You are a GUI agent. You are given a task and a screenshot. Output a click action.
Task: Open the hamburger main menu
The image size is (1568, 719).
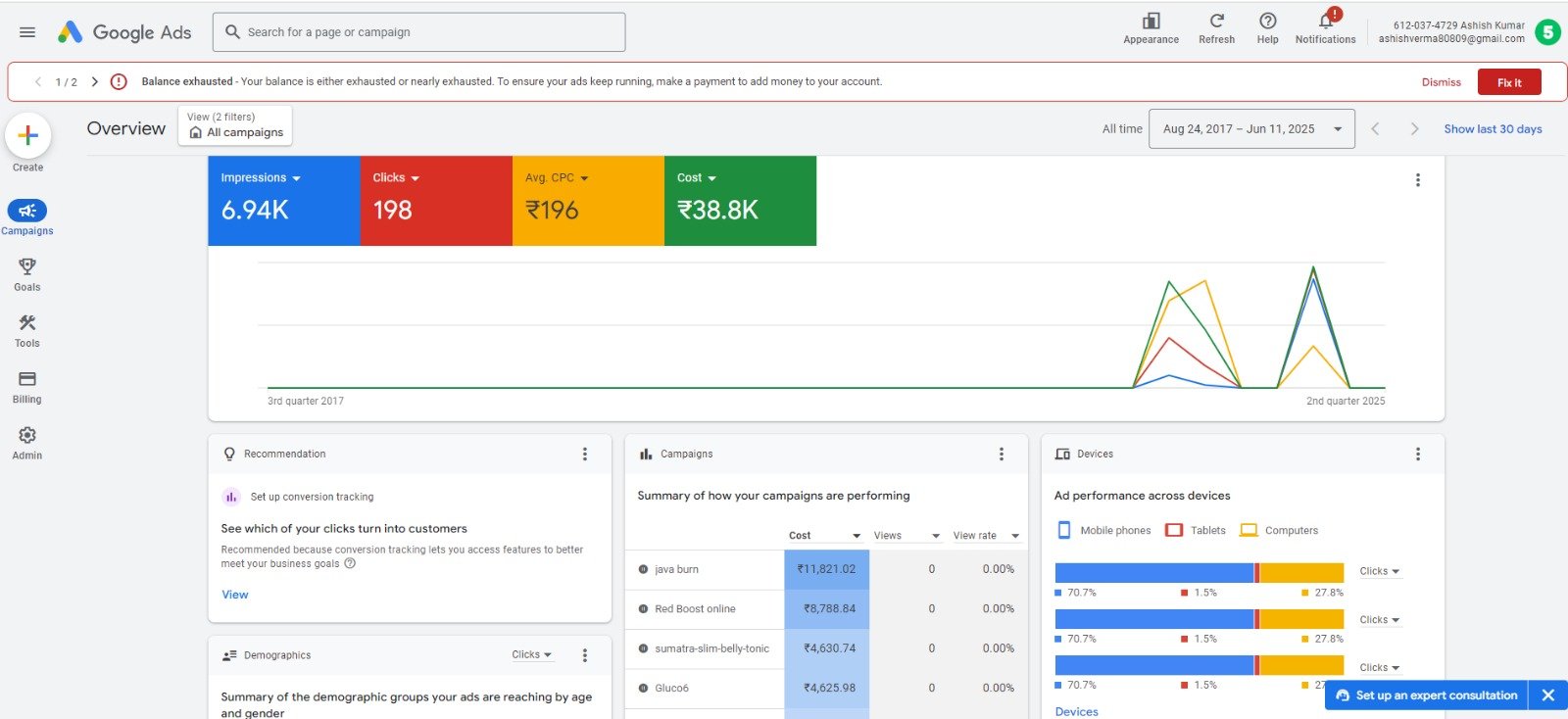click(27, 32)
